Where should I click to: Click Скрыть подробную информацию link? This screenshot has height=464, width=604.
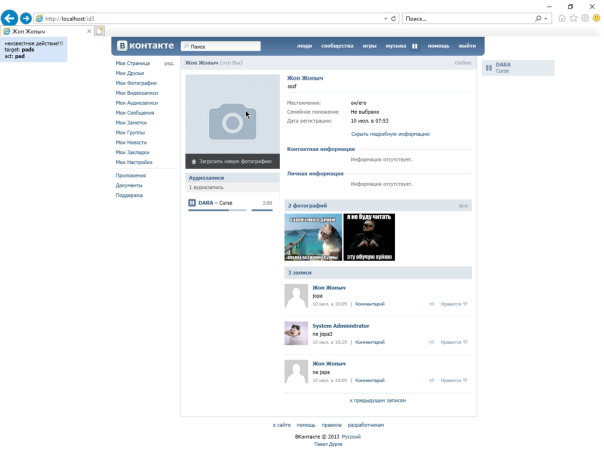click(390, 134)
